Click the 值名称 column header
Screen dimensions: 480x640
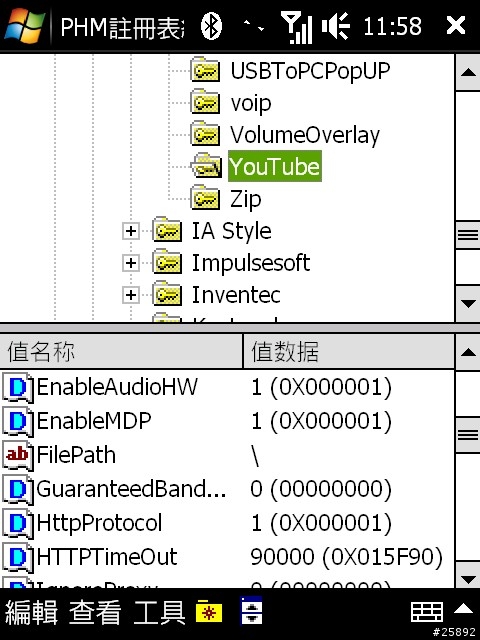tap(121, 351)
